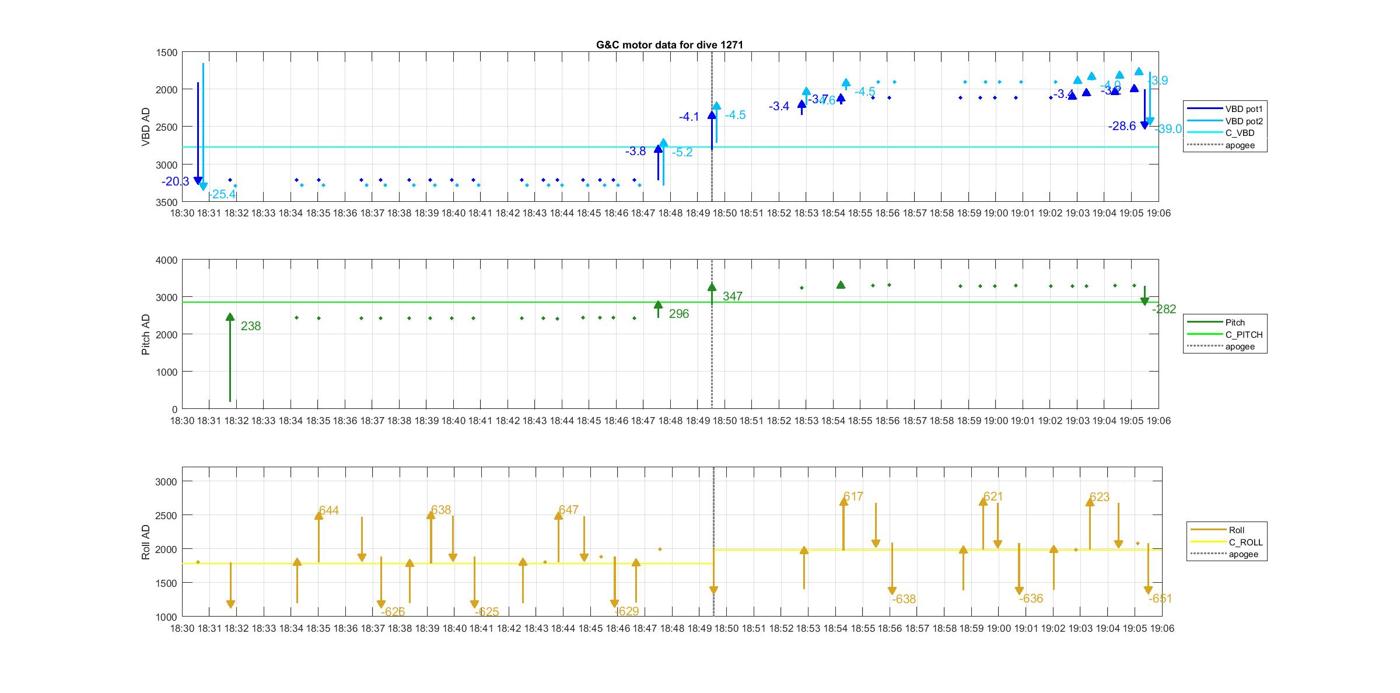Click '19:06' tick under the Roll plot

pos(1161,629)
